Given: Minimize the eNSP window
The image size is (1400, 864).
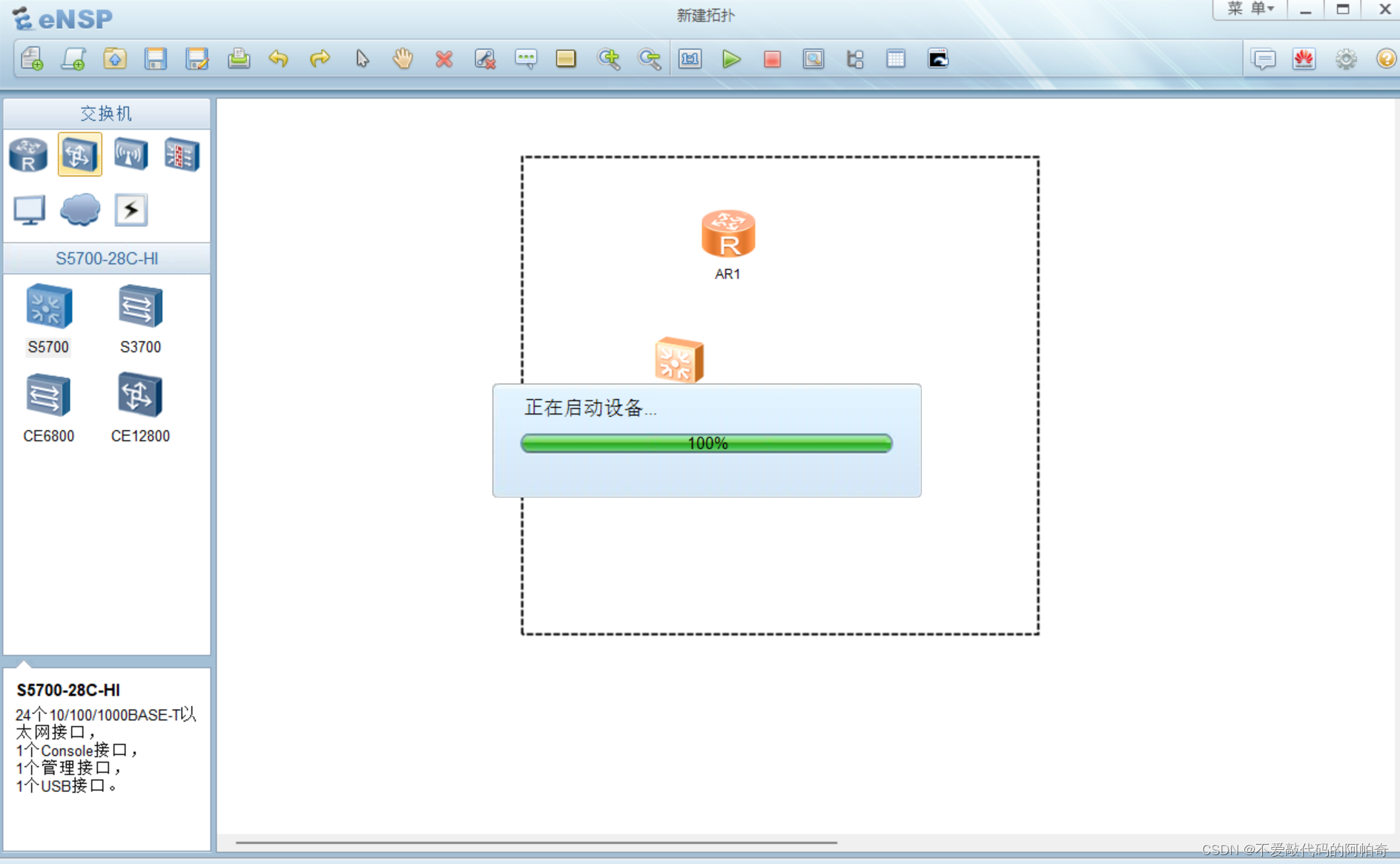Looking at the screenshot, I should (x=1305, y=10).
